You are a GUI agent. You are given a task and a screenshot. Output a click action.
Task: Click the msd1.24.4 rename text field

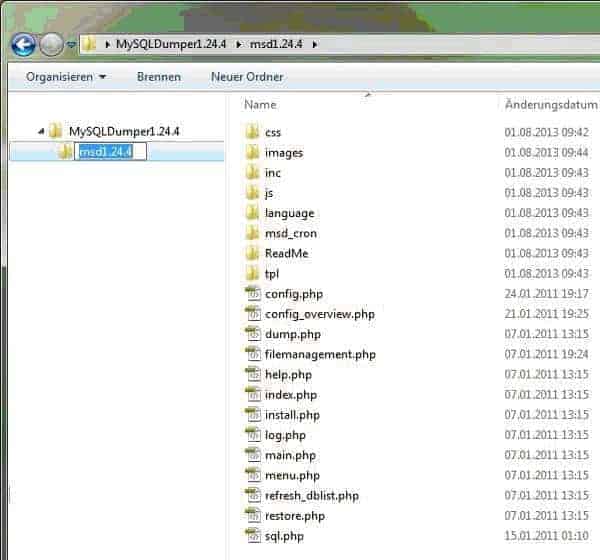tap(111, 151)
